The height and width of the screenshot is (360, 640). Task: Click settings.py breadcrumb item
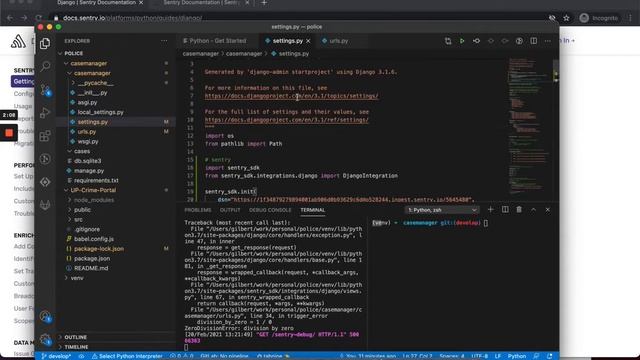tap(293, 53)
